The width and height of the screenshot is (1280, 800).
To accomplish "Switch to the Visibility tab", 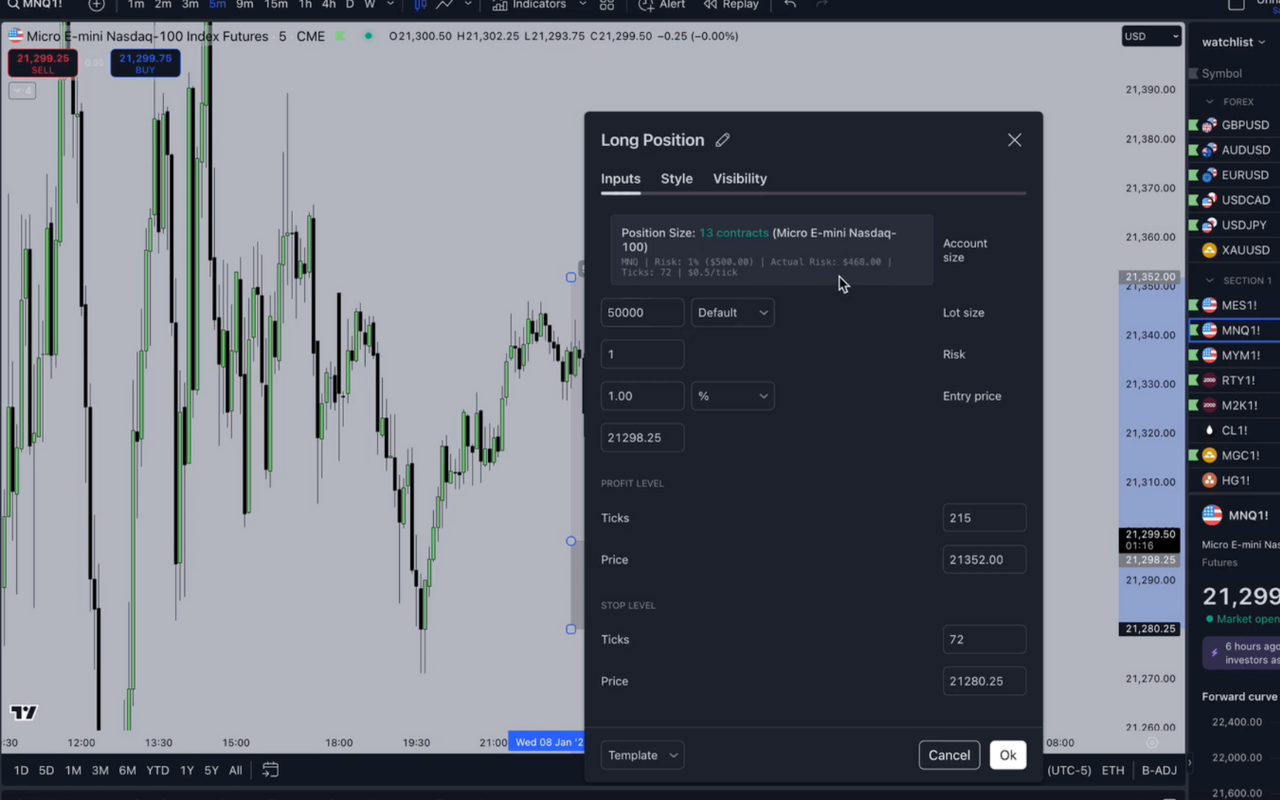I will [740, 179].
